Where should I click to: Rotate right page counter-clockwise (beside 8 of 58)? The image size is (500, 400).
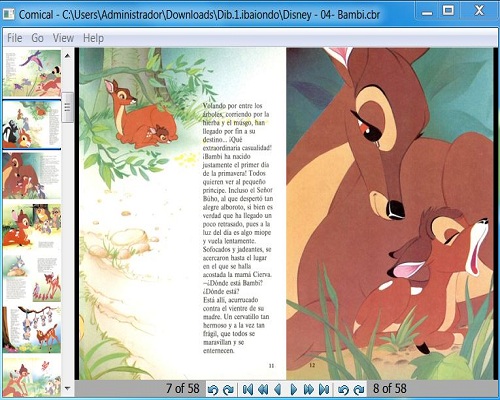[343, 389]
